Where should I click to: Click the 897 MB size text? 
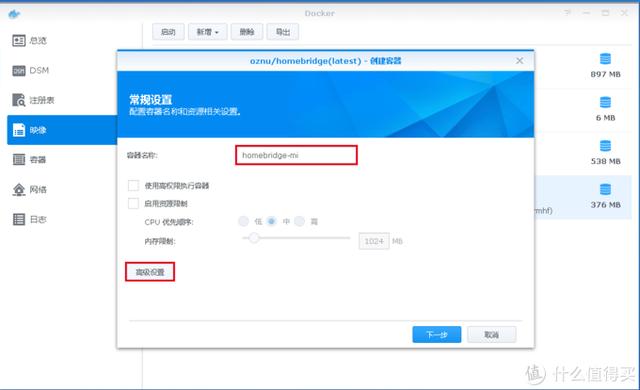[x=605, y=74]
